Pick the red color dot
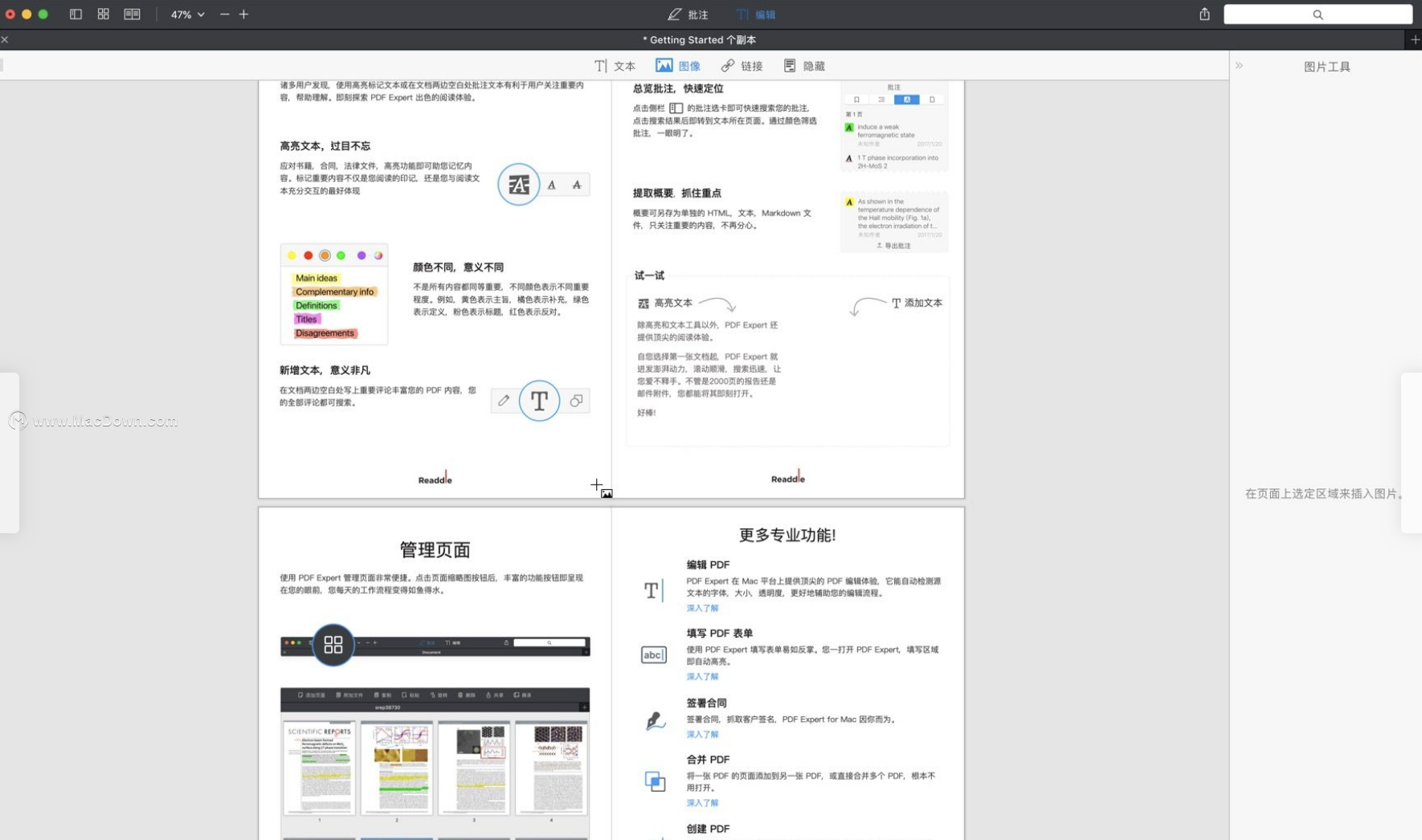Screen dimensions: 1422x840 [308, 255]
